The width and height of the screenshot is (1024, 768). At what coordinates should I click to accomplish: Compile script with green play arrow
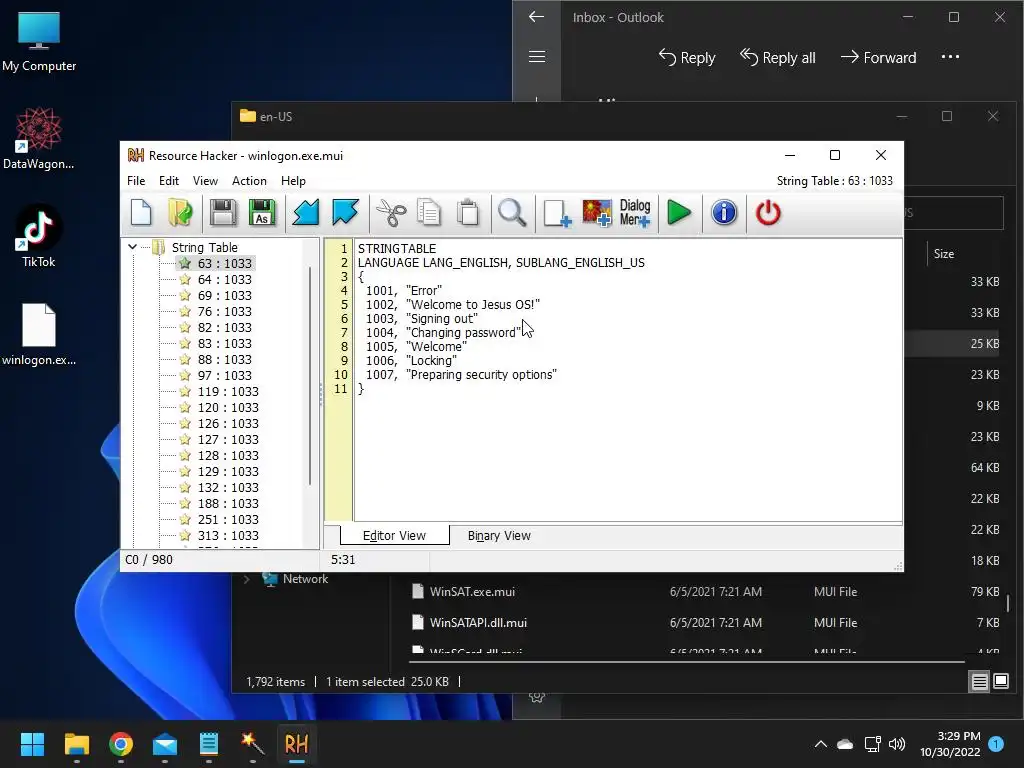pyautogui.click(x=679, y=213)
